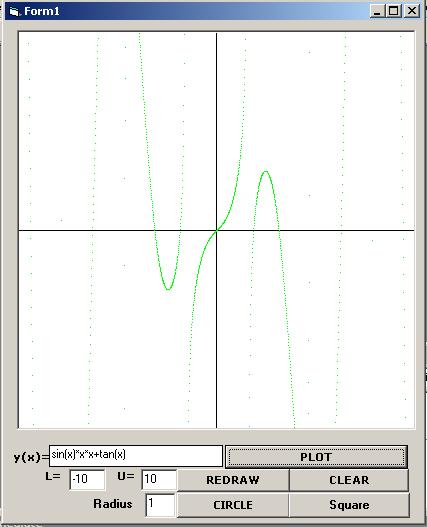Screen dimensions: 427x527
Task: Close the Form1 window
Action: click(x=412, y=11)
